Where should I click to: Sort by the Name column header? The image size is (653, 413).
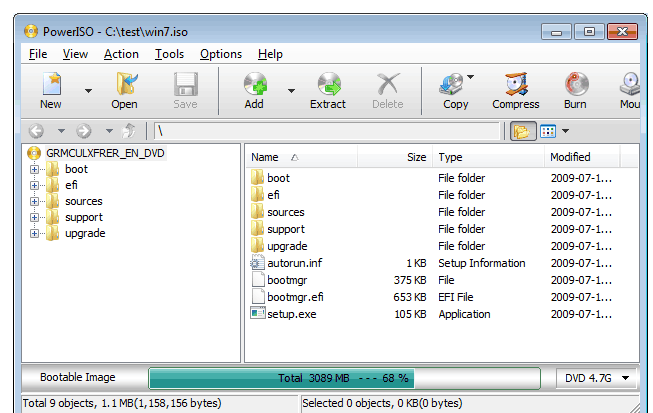point(301,157)
